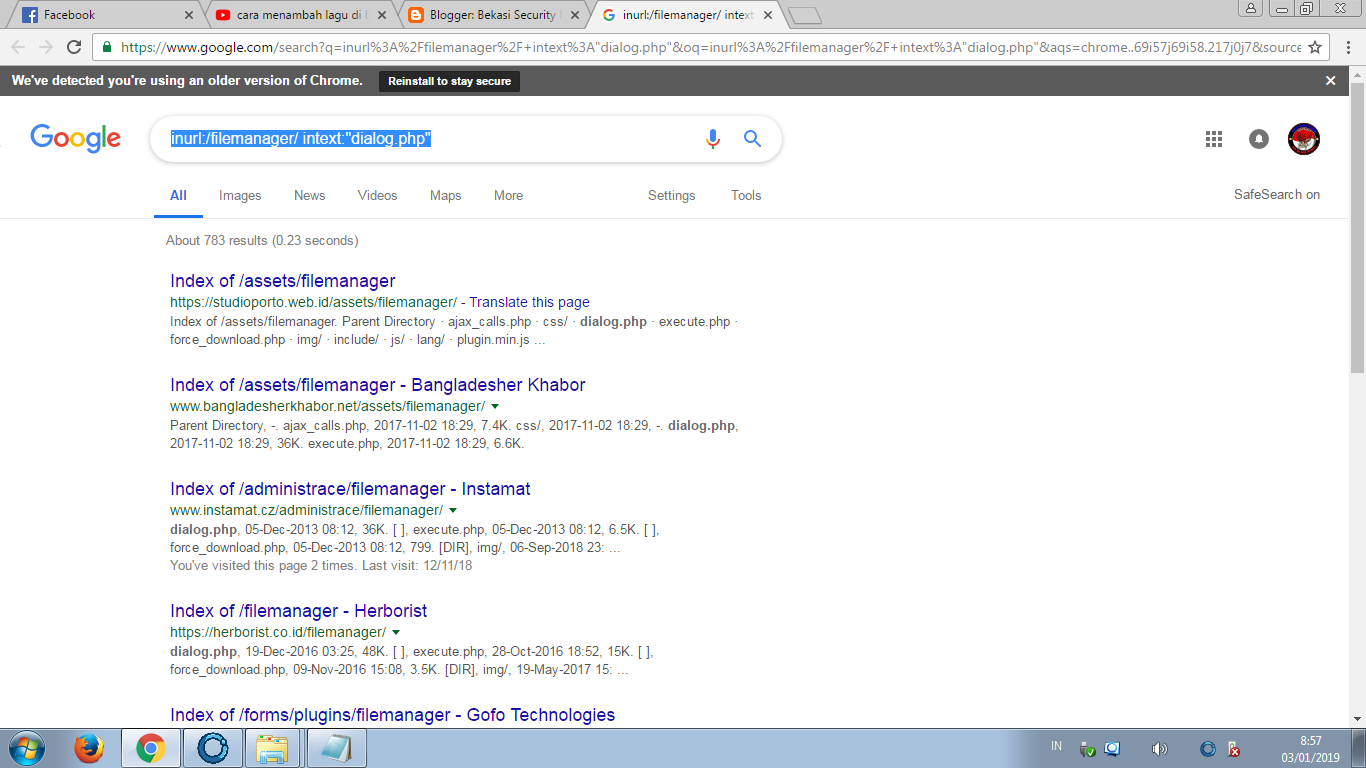Open the Chrome three-dot menu

point(1347,47)
